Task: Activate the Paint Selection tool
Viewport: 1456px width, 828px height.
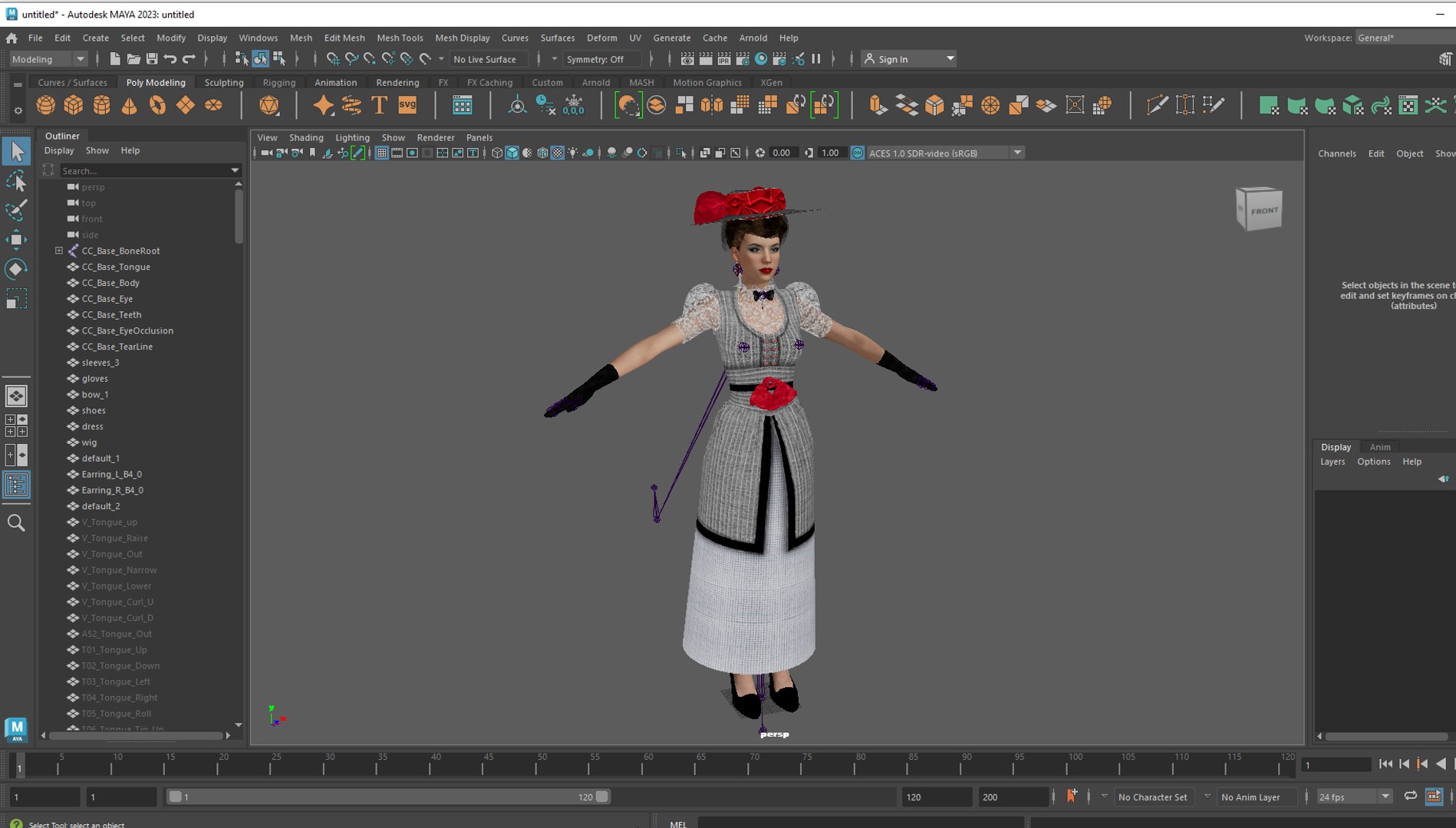Action: pyautogui.click(x=16, y=210)
